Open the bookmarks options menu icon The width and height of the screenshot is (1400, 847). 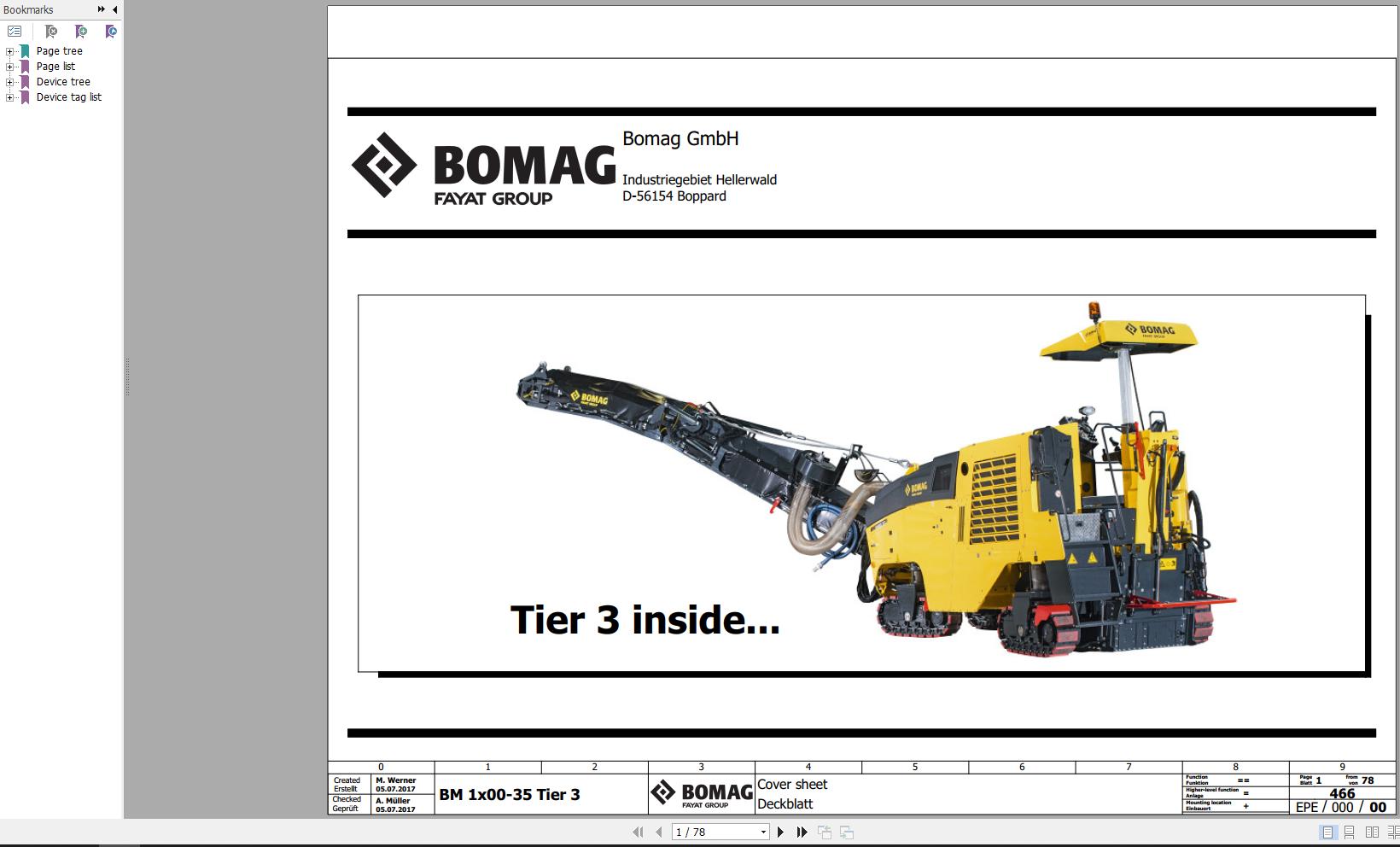point(15,32)
